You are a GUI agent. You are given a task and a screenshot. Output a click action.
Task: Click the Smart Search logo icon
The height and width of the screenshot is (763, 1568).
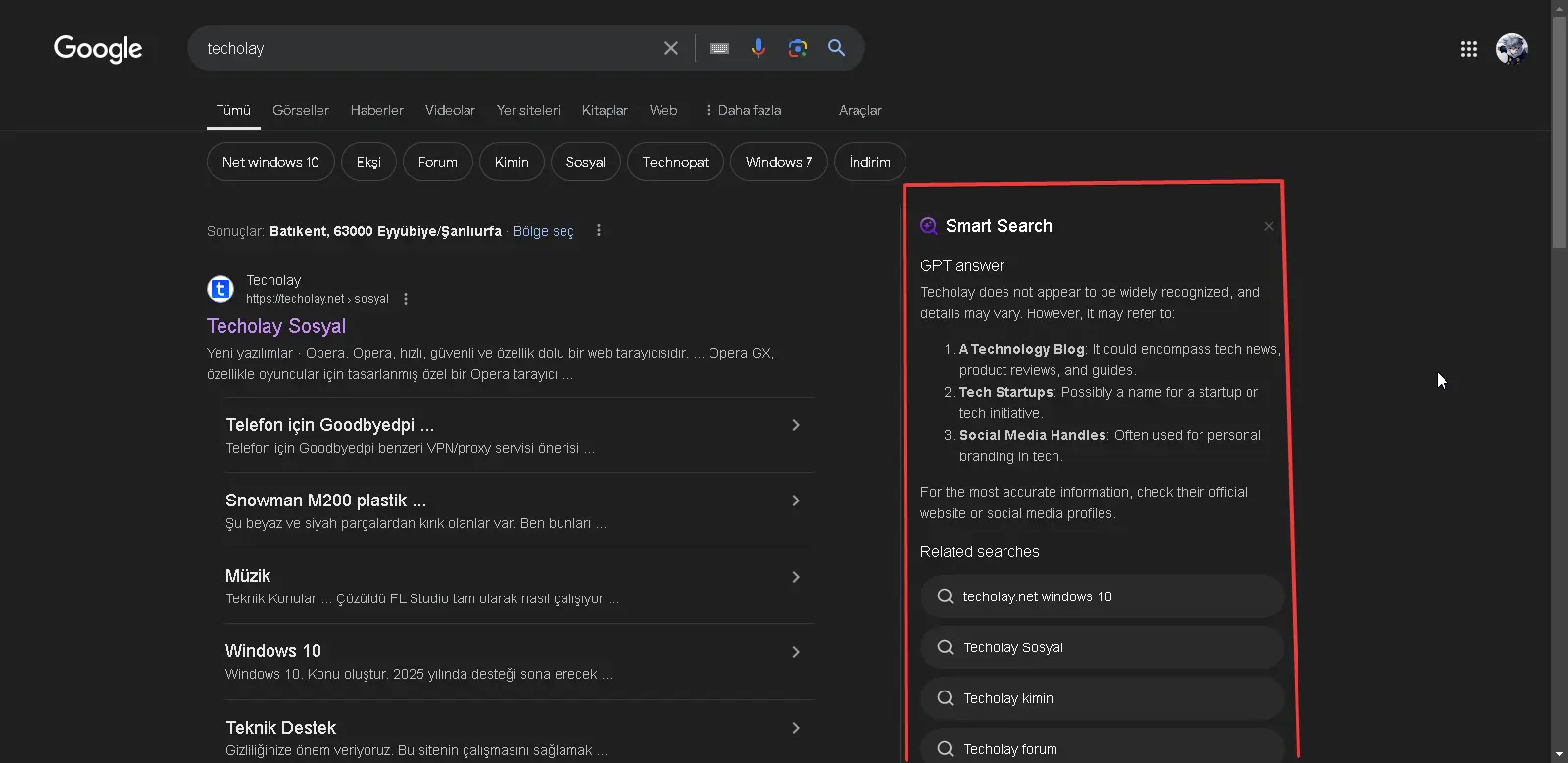click(x=929, y=226)
